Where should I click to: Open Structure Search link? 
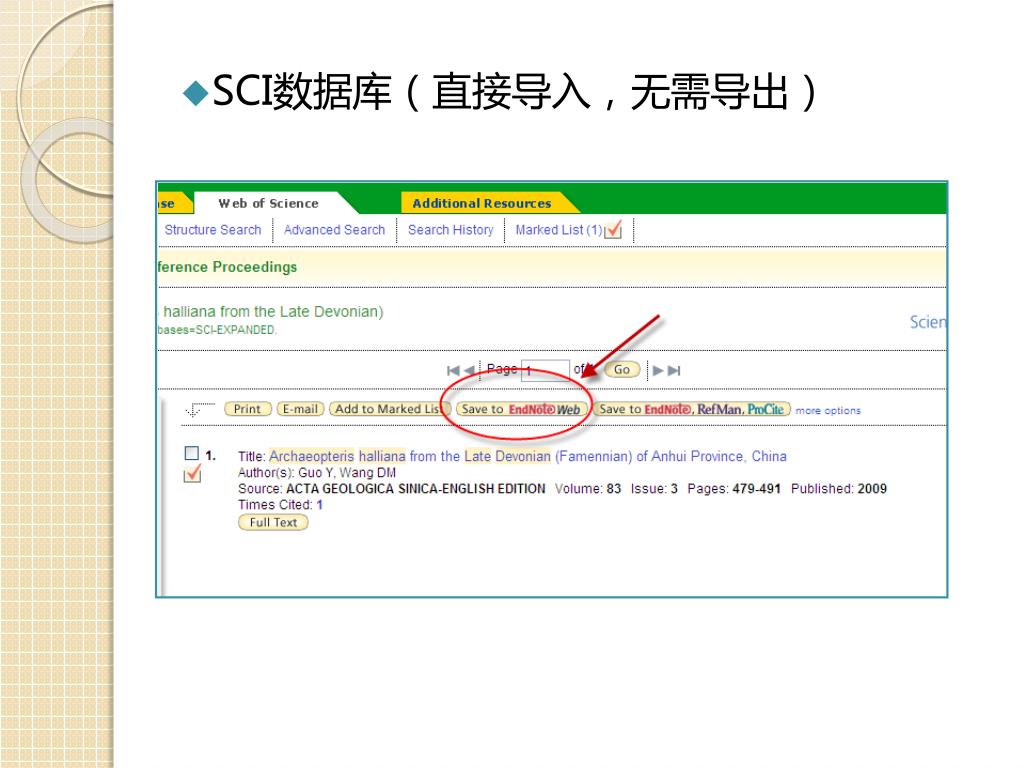212,230
